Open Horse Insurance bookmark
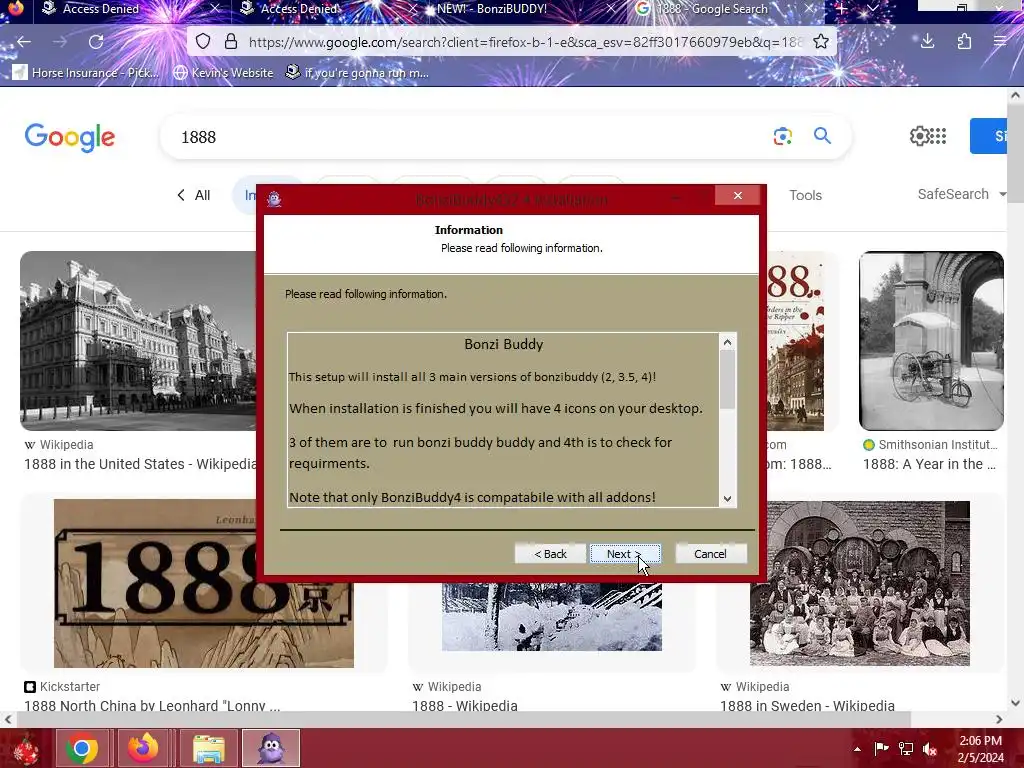The image size is (1024, 768). (86, 72)
